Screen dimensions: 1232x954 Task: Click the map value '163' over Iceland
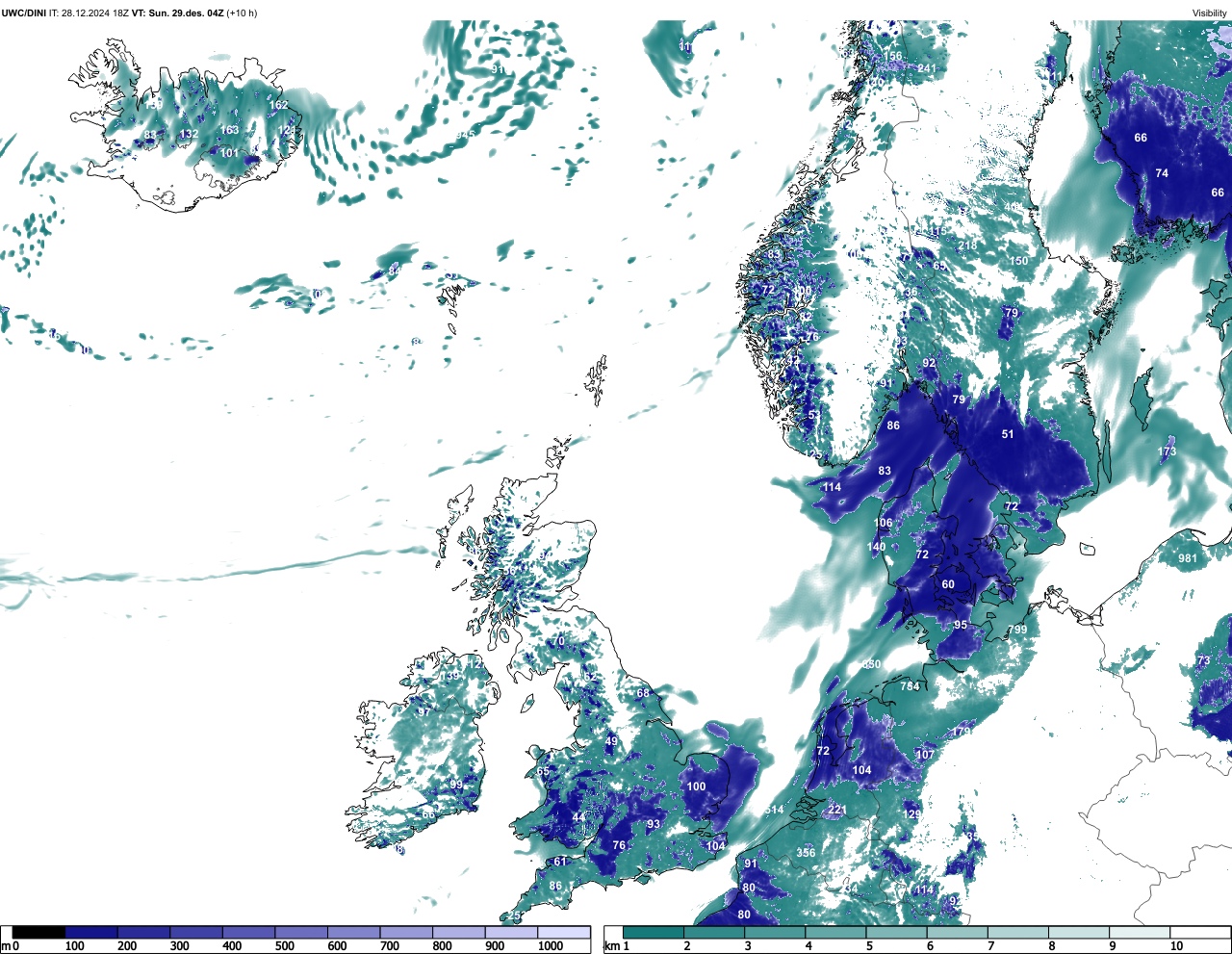[229, 130]
